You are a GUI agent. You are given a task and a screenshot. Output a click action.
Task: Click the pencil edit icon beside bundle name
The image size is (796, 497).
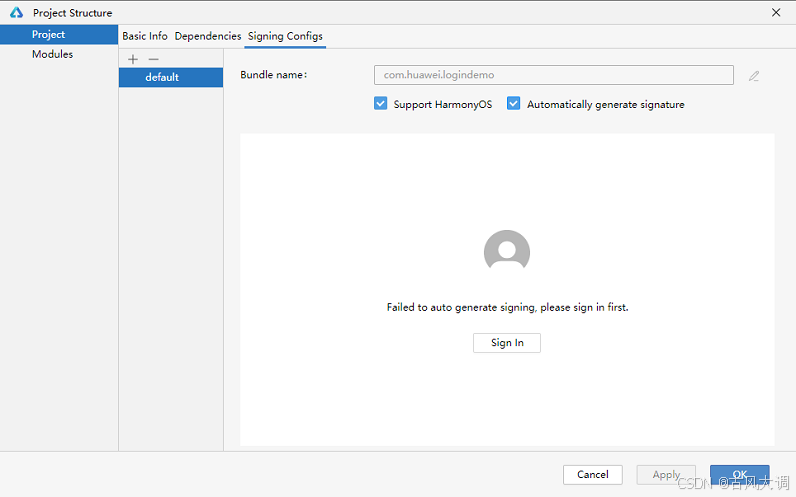pyautogui.click(x=754, y=76)
